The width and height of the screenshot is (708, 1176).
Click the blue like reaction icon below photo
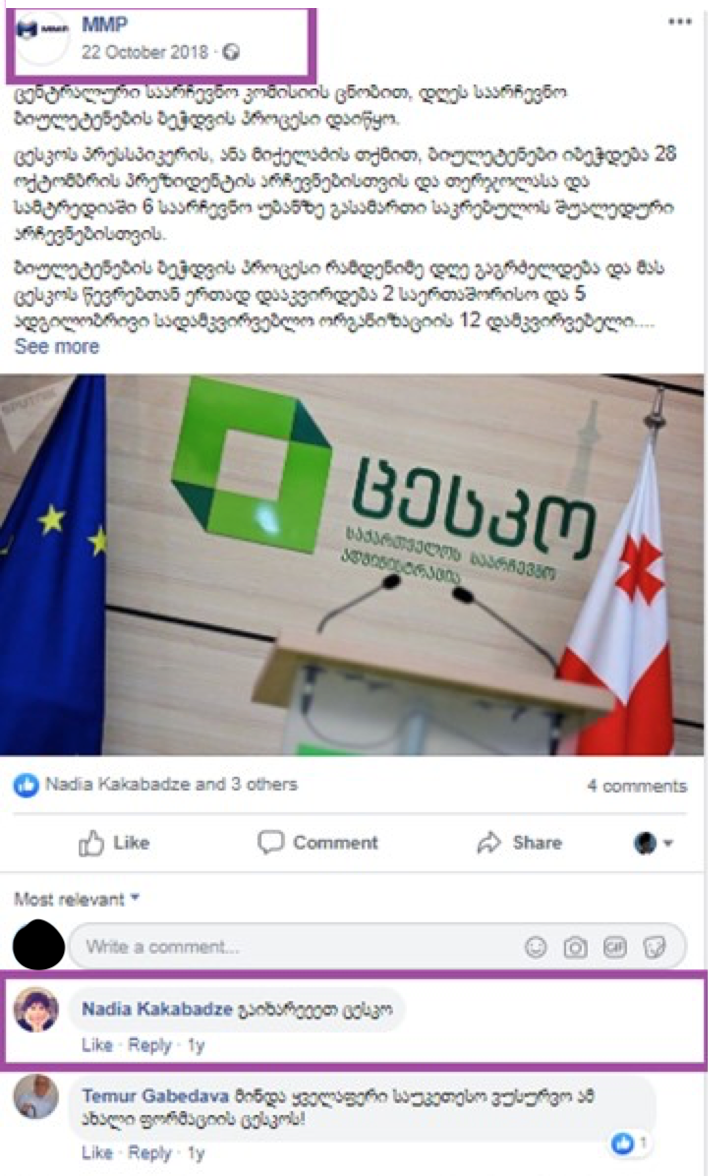(26, 785)
